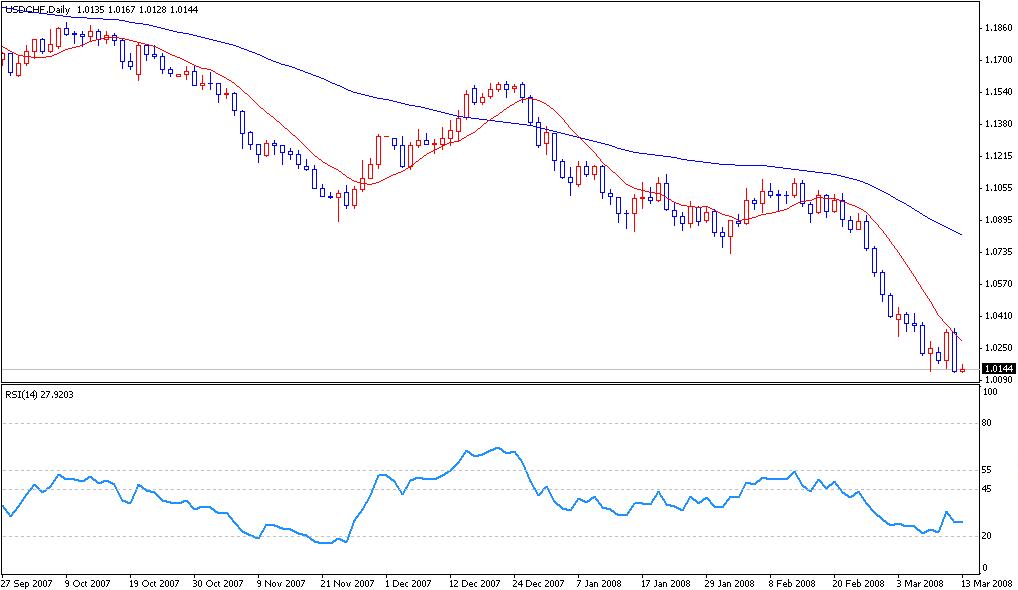Click the 1.1860 price axis label

pos(999,28)
